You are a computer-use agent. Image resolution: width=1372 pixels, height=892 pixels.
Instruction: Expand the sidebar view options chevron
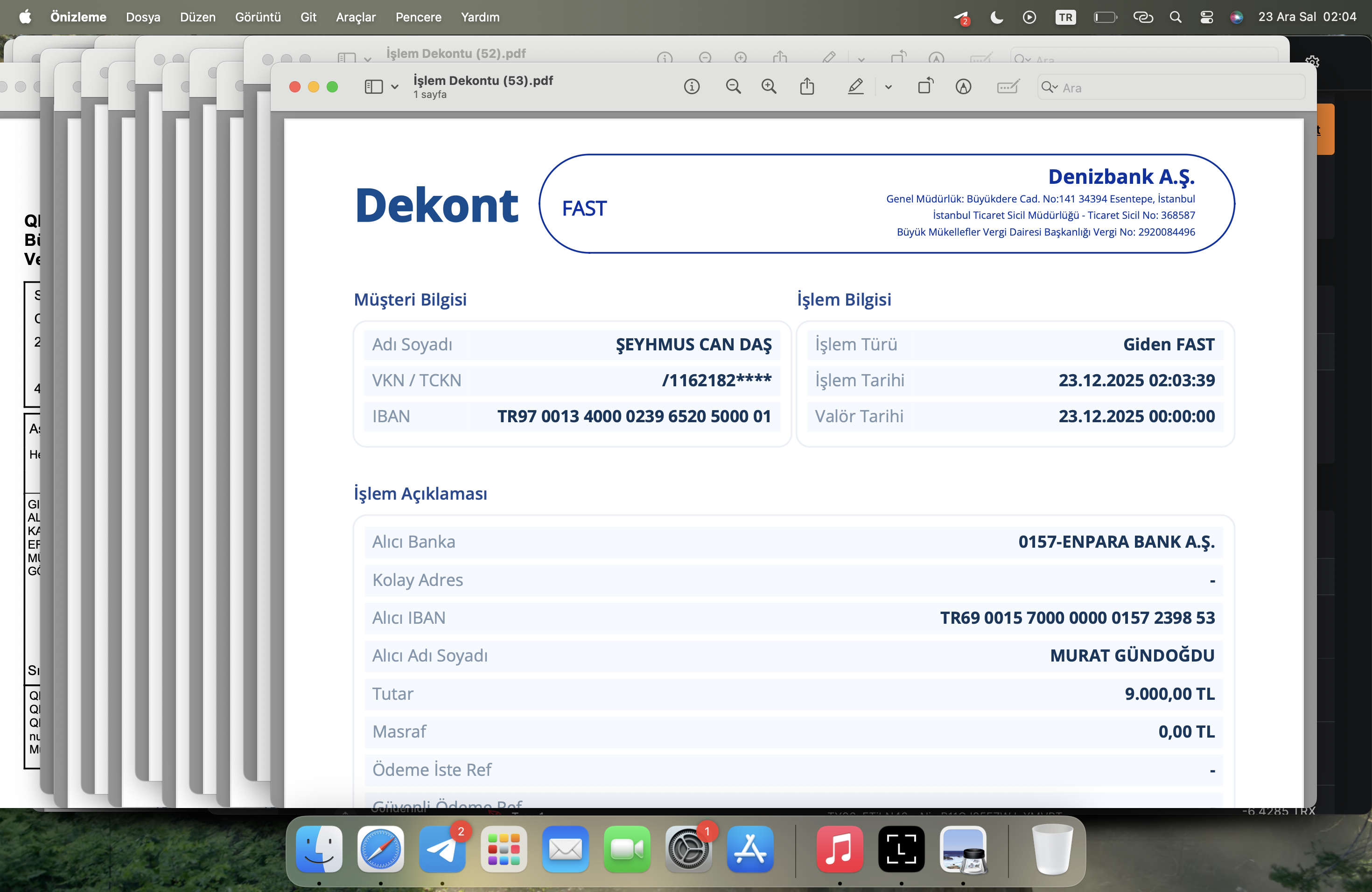tap(395, 88)
